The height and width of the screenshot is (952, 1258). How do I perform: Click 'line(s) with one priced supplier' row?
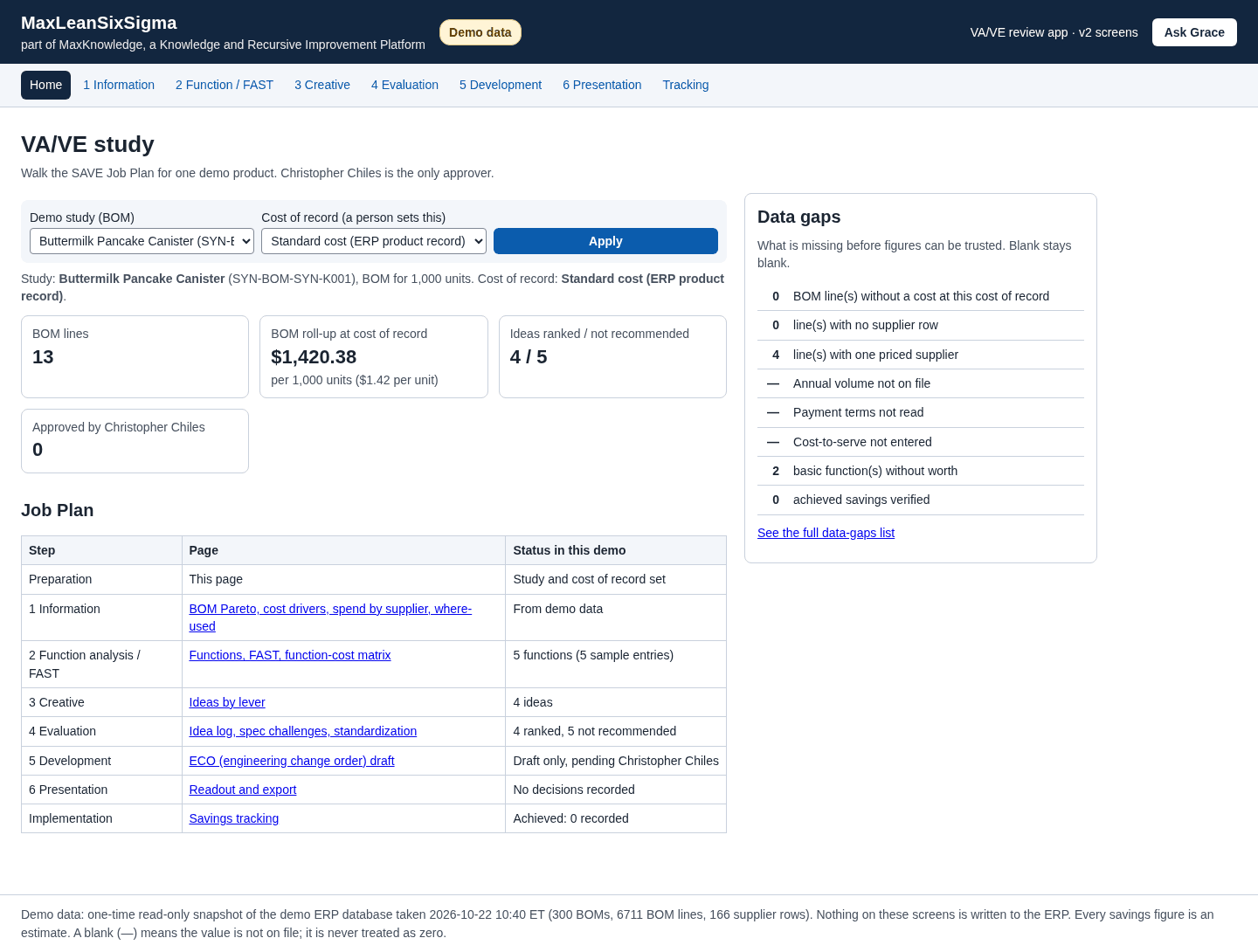(x=921, y=355)
